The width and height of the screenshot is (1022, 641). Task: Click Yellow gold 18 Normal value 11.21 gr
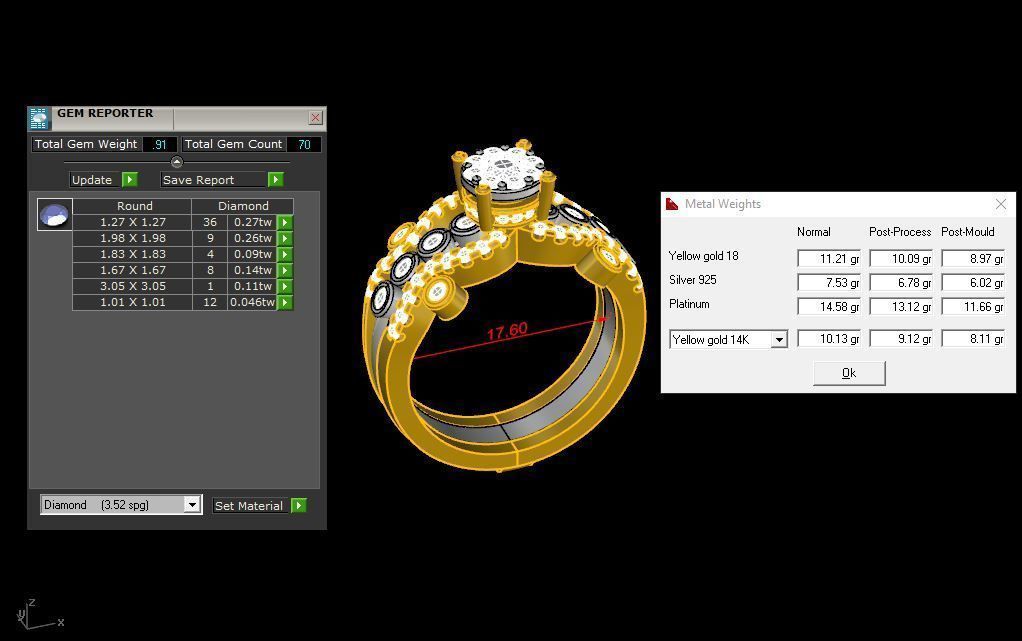tap(828, 259)
